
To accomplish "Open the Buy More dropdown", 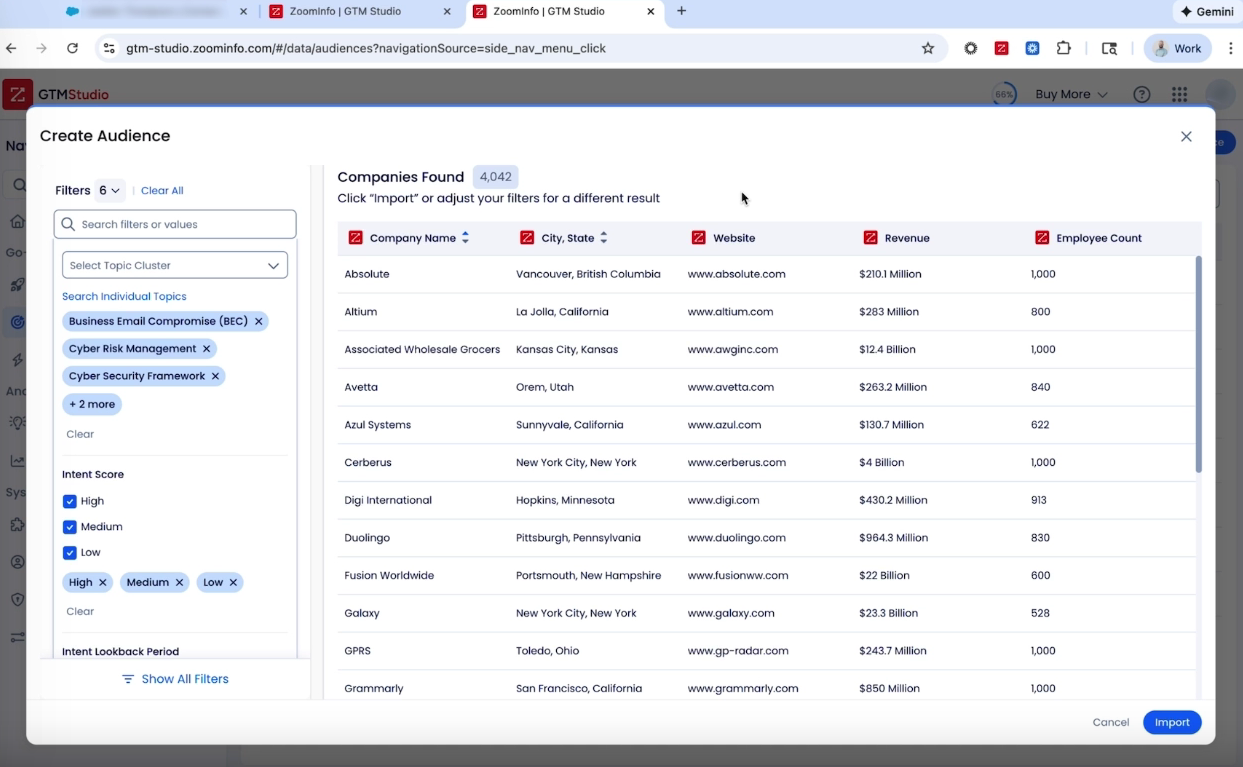I will point(1071,94).
